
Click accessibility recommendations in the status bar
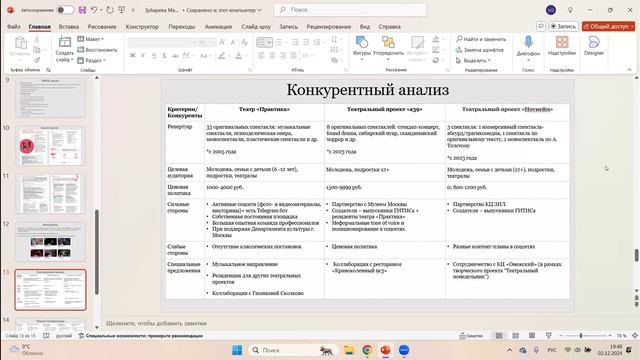coord(141,336)
